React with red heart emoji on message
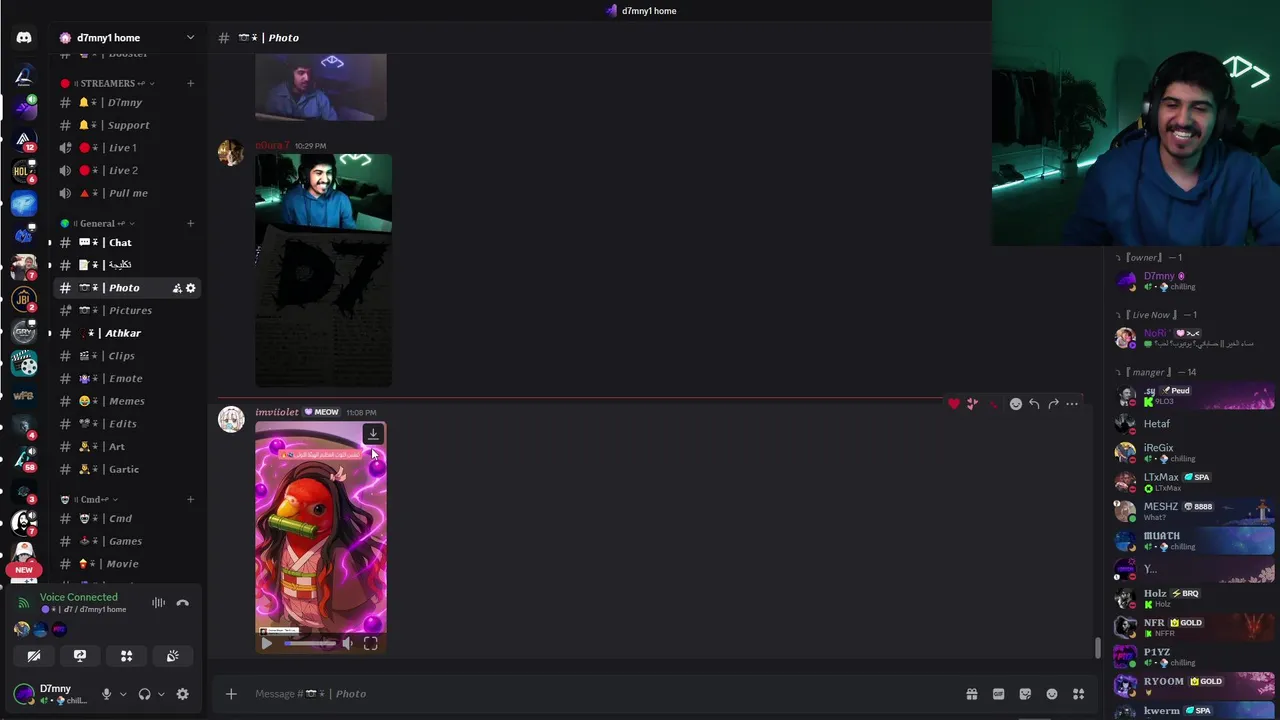The height and width of the screenshot is (720, 1280). (954, 404)
